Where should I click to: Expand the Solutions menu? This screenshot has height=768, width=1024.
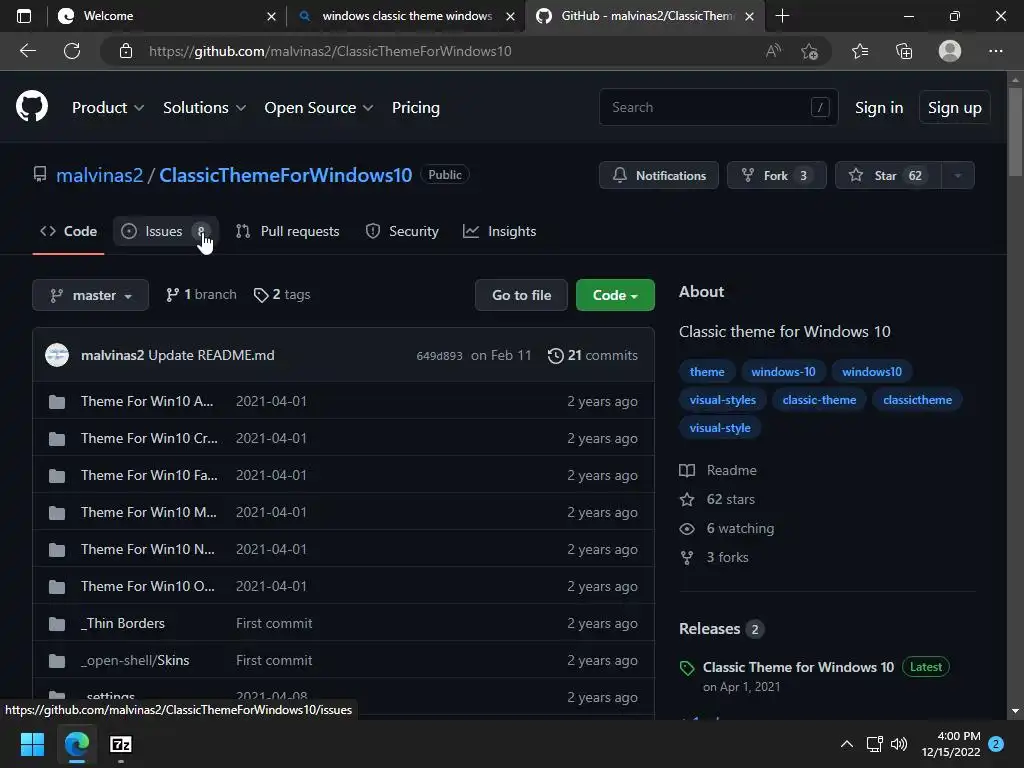coord(204,108)
